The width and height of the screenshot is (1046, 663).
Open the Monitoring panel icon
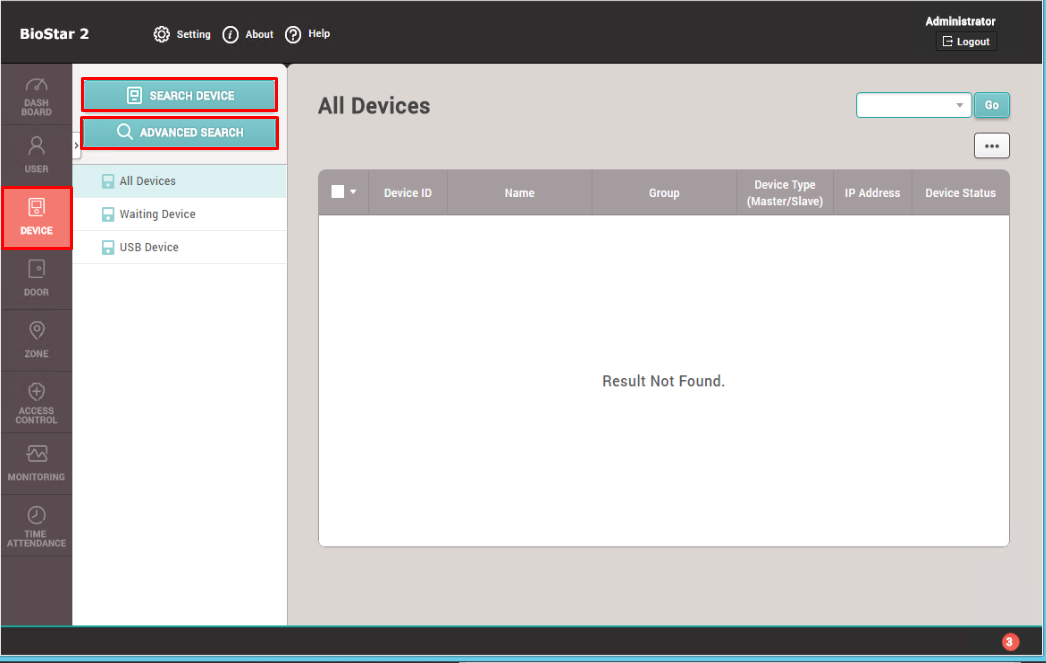click(x=36, y=462)
